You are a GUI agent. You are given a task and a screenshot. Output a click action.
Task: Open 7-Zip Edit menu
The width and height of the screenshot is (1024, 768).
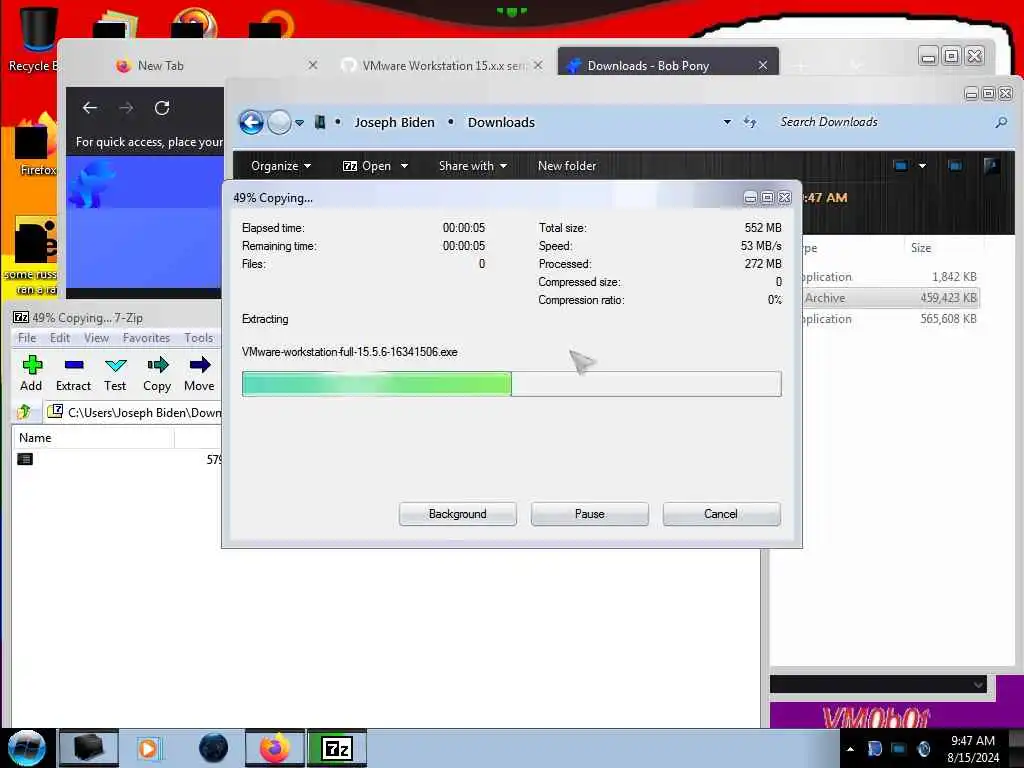pos(59,338)
